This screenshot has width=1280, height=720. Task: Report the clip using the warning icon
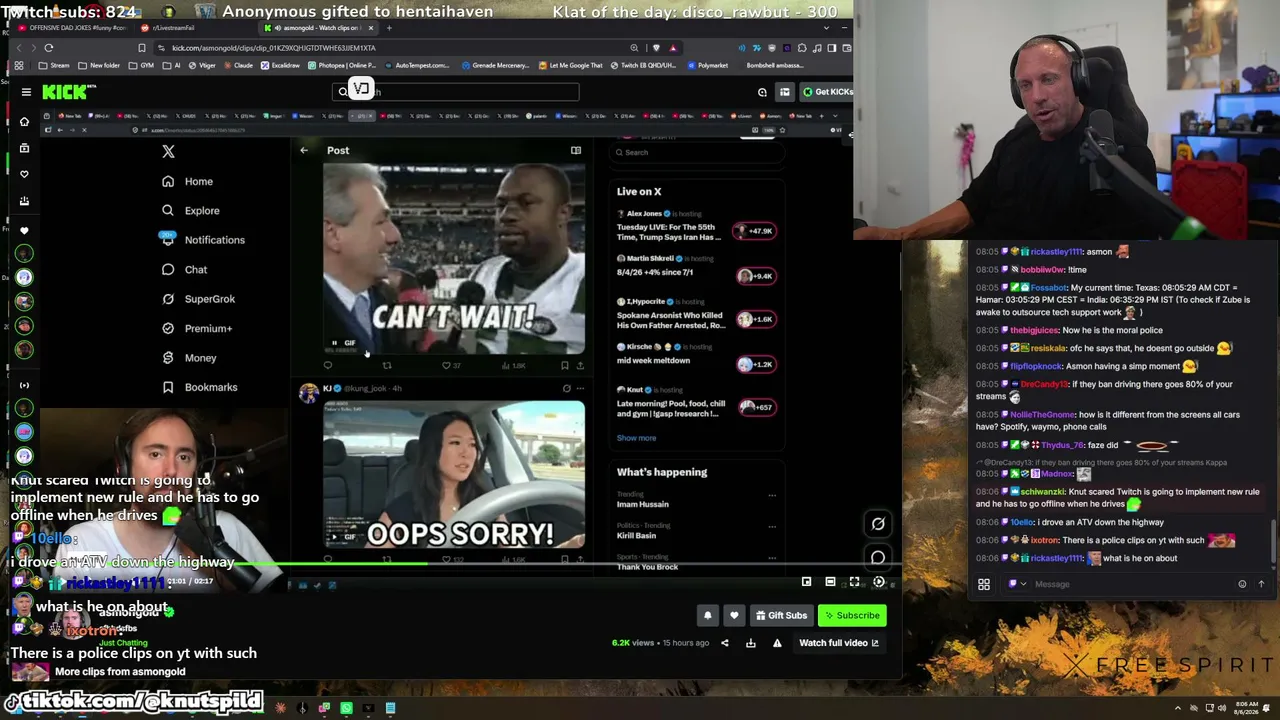pos(777,643)
